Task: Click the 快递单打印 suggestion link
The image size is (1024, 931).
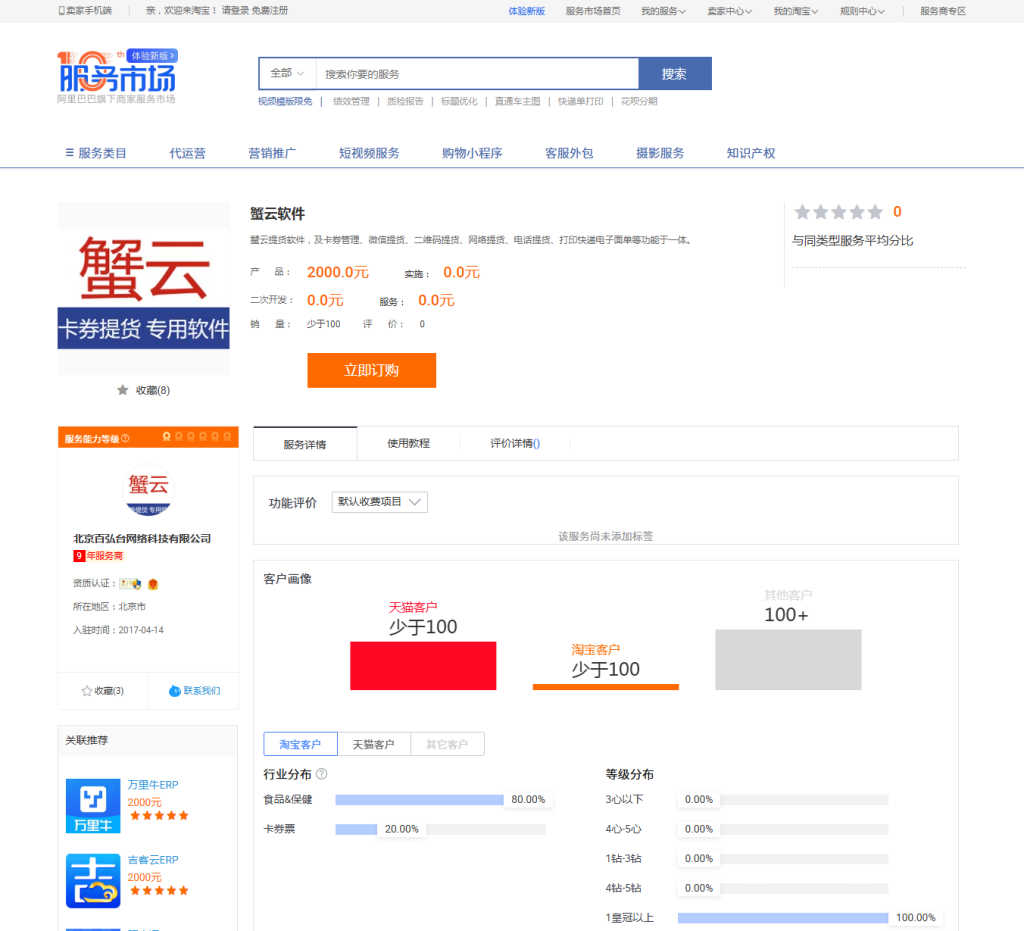Action: pyautogui.click(x=581, y=101)
